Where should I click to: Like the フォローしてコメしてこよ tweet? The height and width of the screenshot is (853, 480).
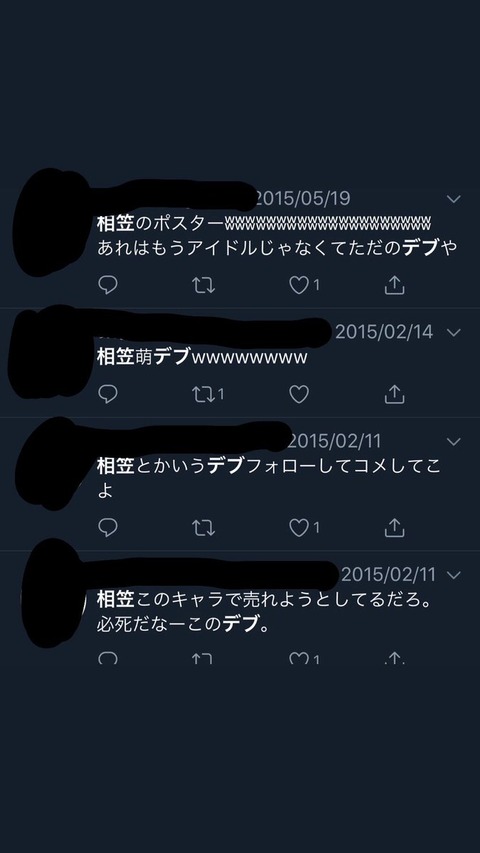(299, 527)
